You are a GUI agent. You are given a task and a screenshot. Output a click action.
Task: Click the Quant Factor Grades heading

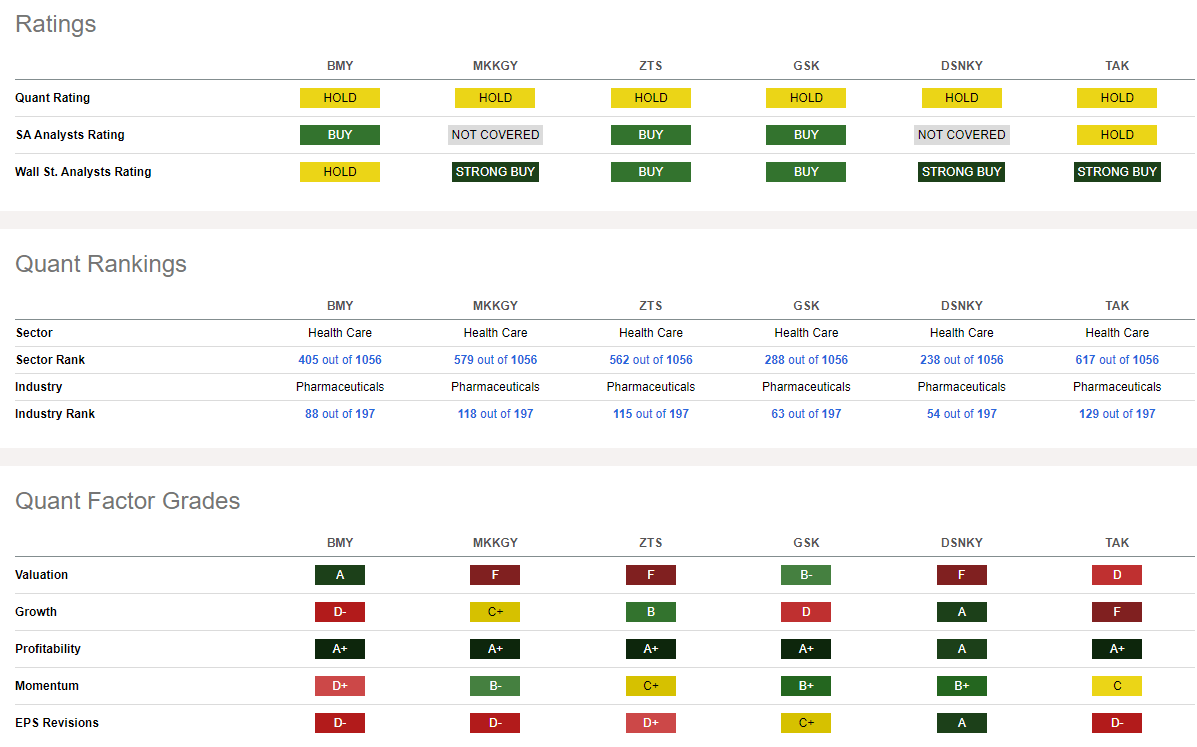coord(128,501)
